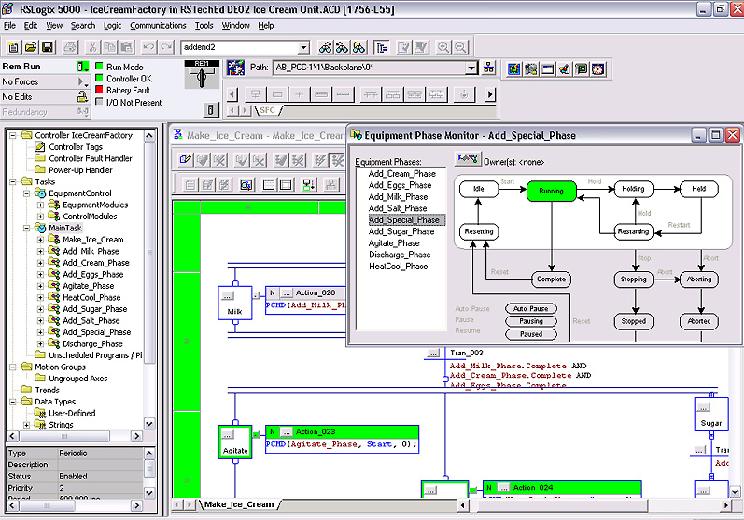Screen dimensions: 744x520
Task: Click the Agitate step box
Action: [235, 442]
